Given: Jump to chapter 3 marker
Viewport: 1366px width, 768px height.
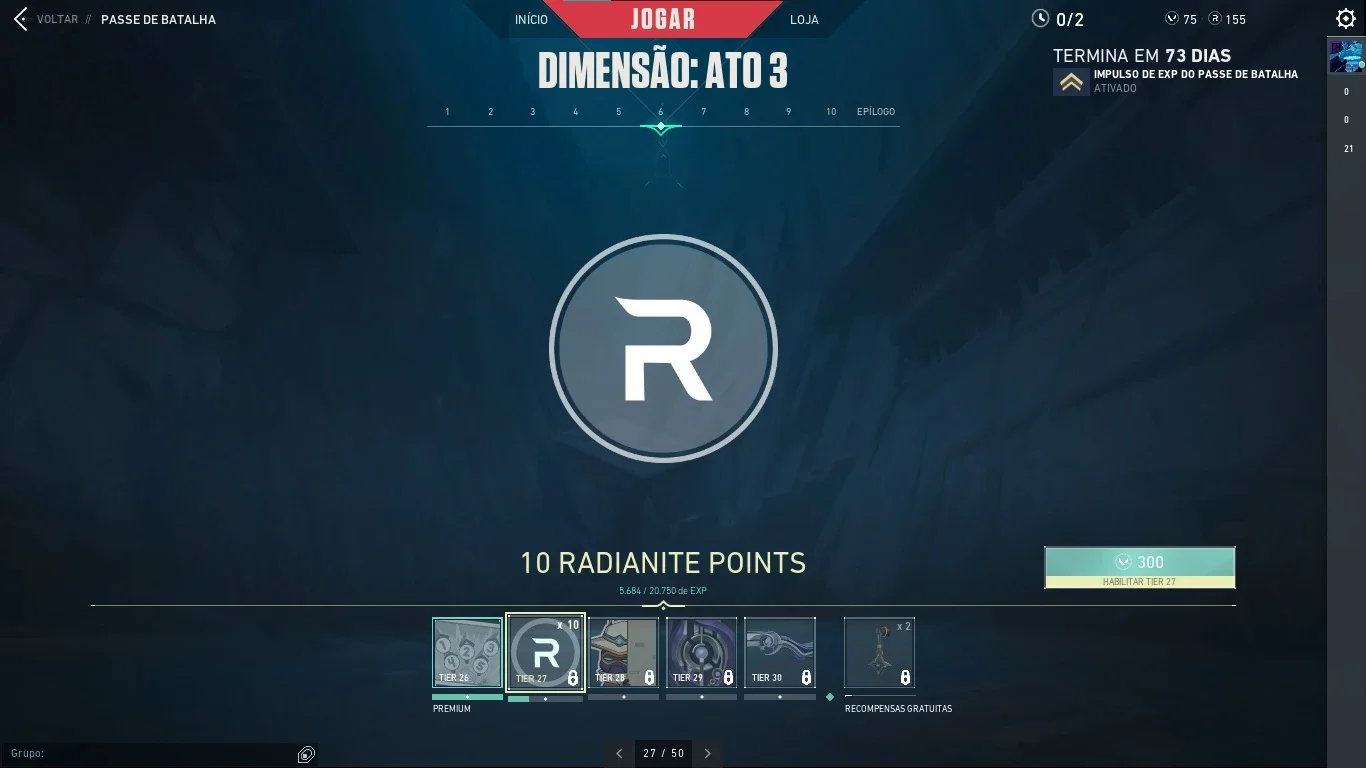Looking at the screenshot, I should [x=533, y=112].
